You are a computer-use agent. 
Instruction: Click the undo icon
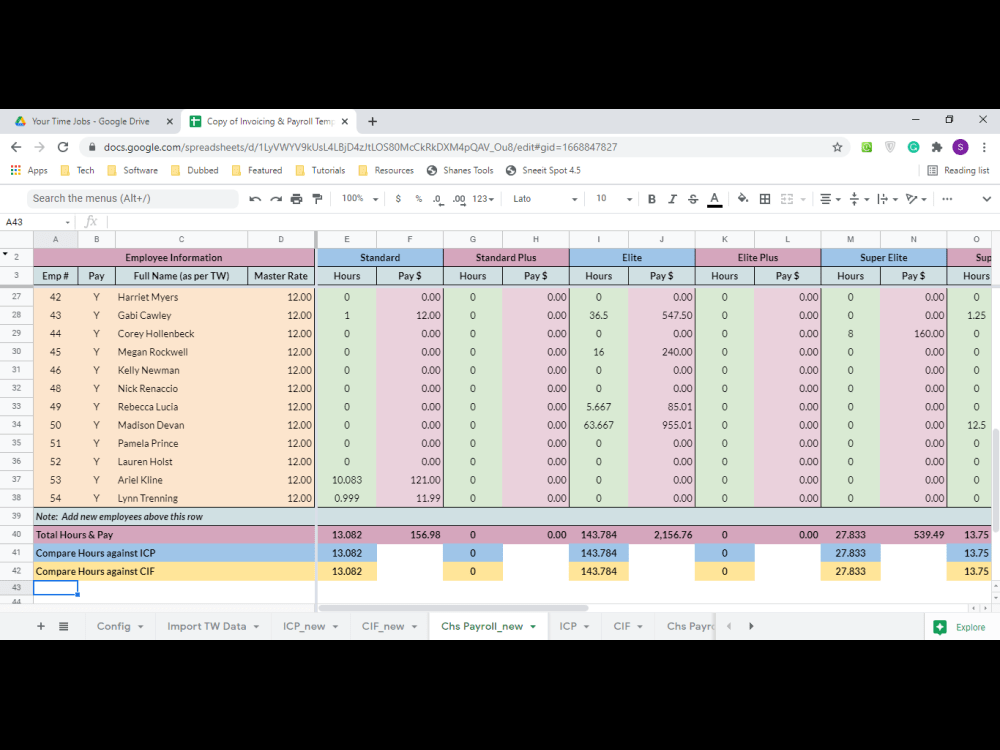(255, 199)
